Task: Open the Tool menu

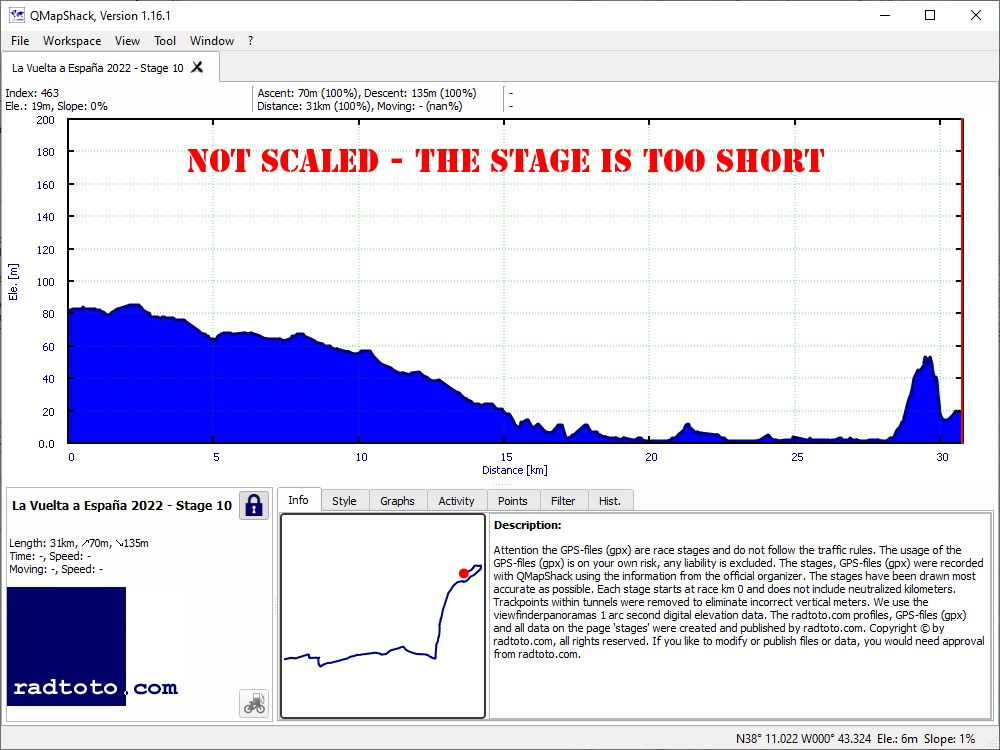Action: 165,41
